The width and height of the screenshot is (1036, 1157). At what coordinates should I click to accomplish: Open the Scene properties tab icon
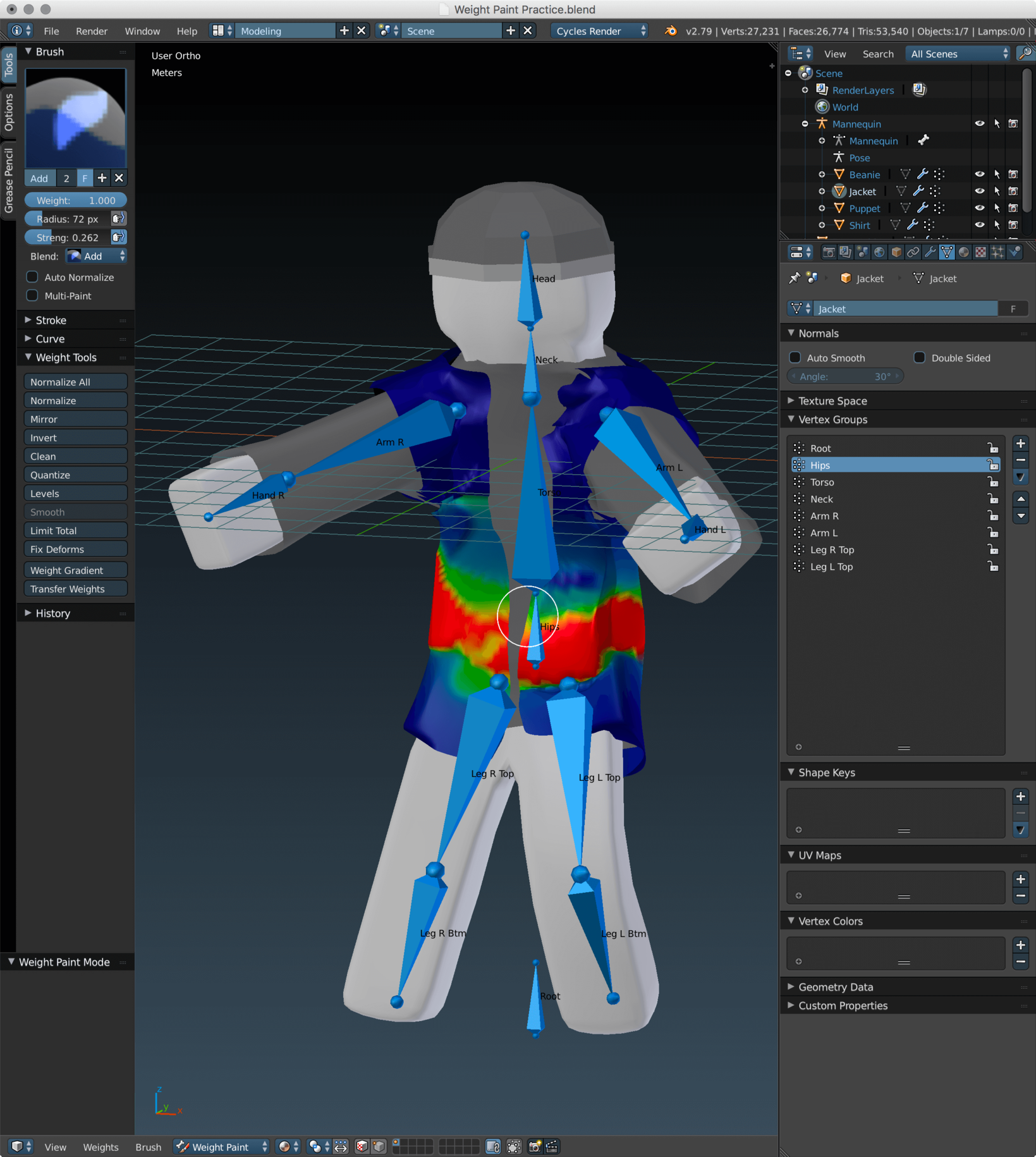tap(862, 253)
